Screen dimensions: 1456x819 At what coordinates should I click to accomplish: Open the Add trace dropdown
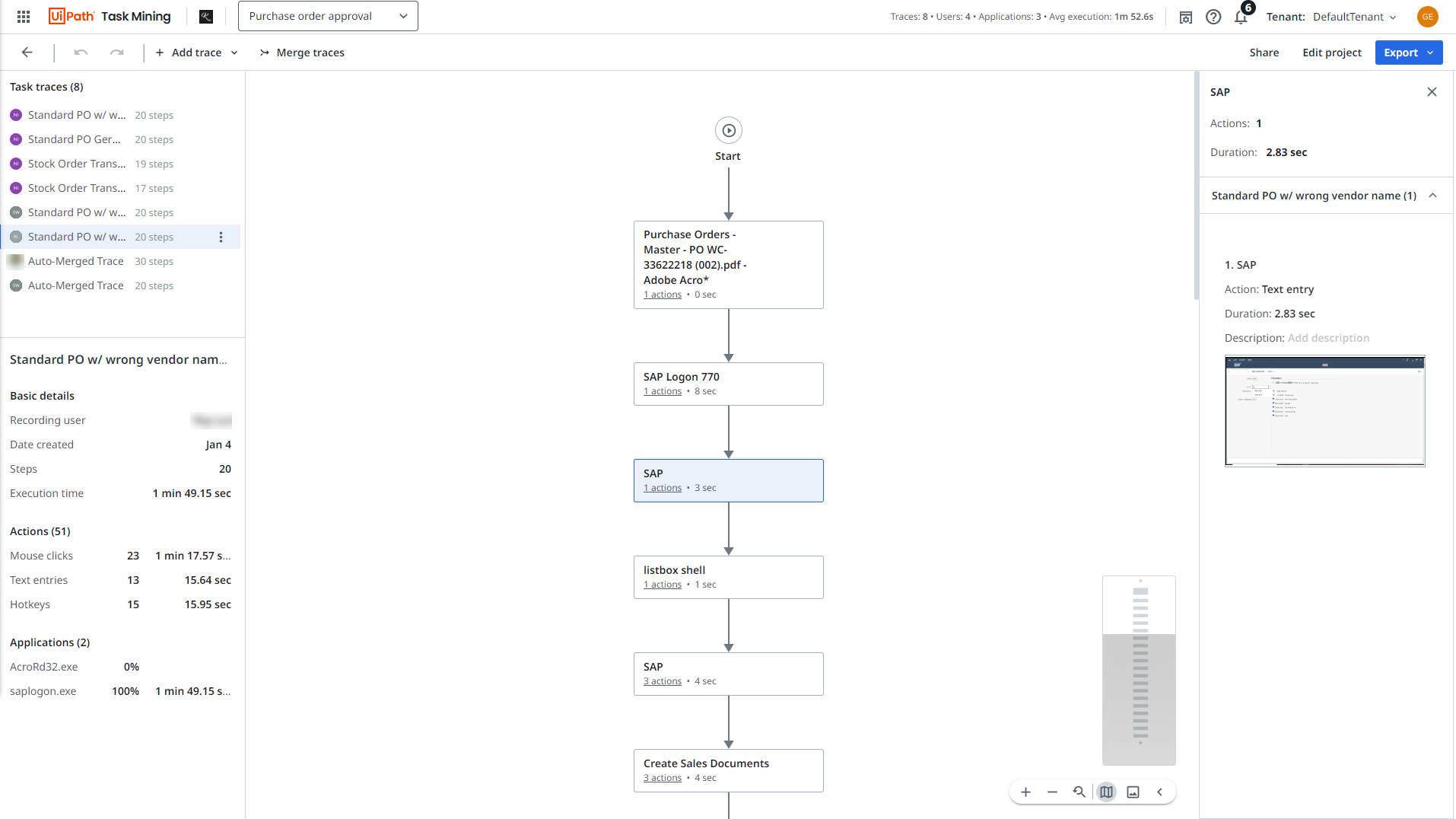coord(197,53)
